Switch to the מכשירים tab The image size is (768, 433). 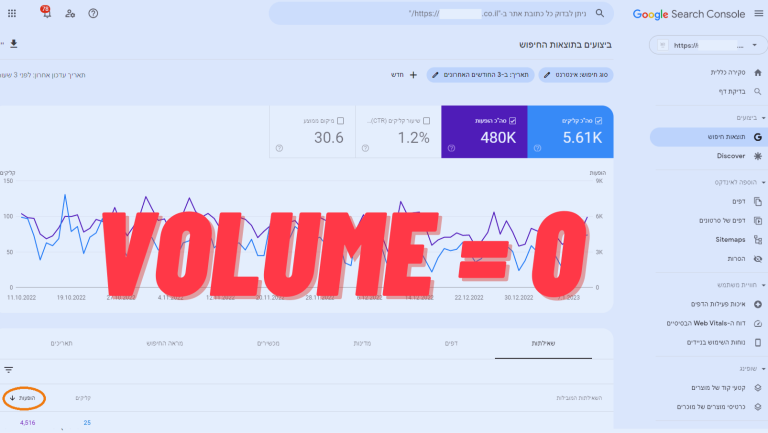(x=268, y=343)
